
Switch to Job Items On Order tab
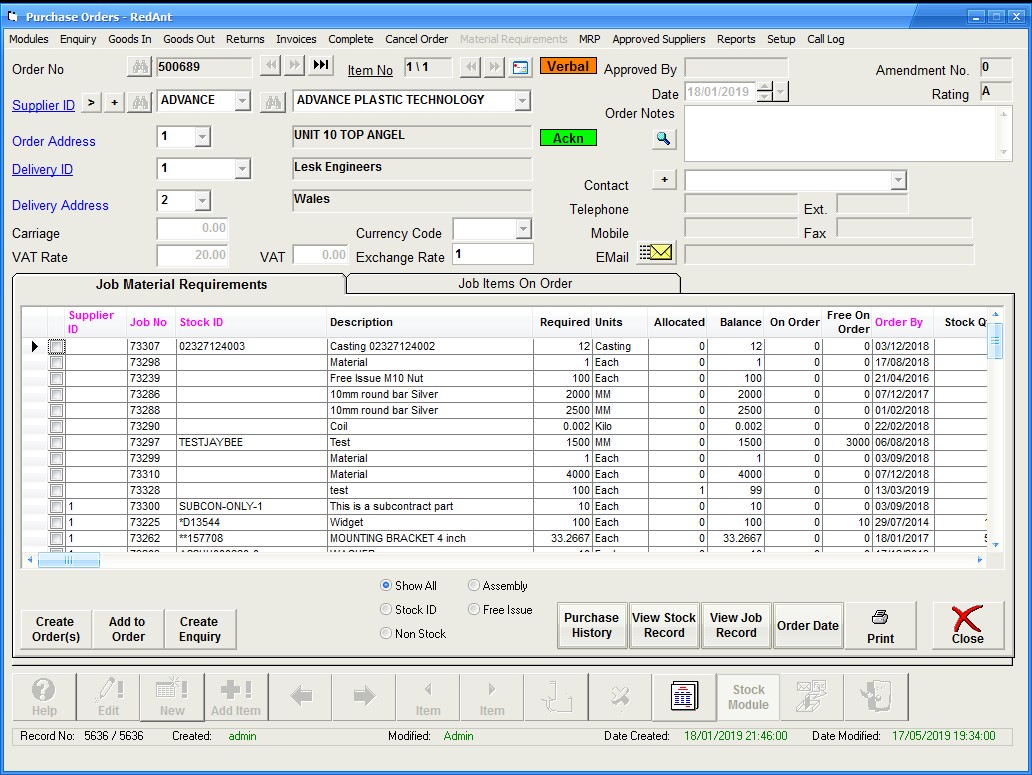(x=514, y=284)
